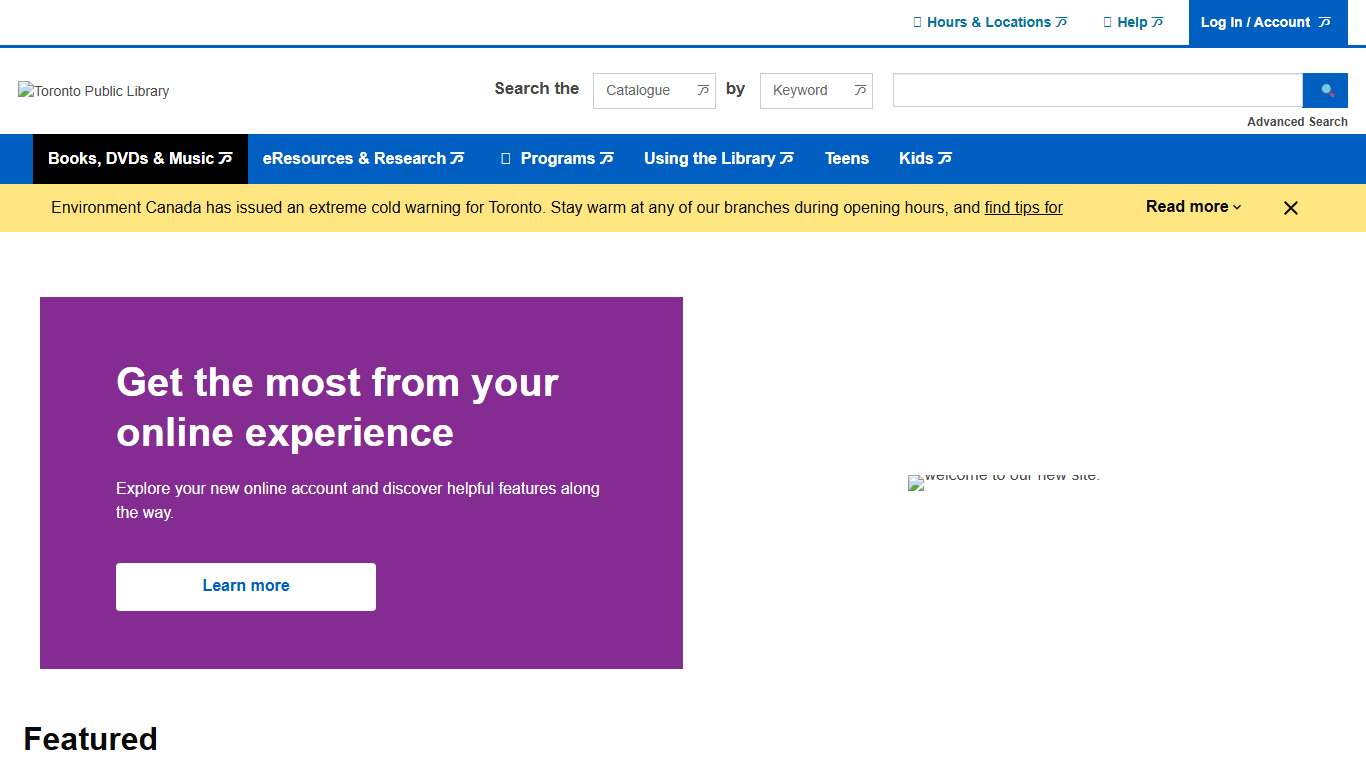Click the welcome to our new site image
This screenshot has width=1366, height=768.
[1003, 482]
